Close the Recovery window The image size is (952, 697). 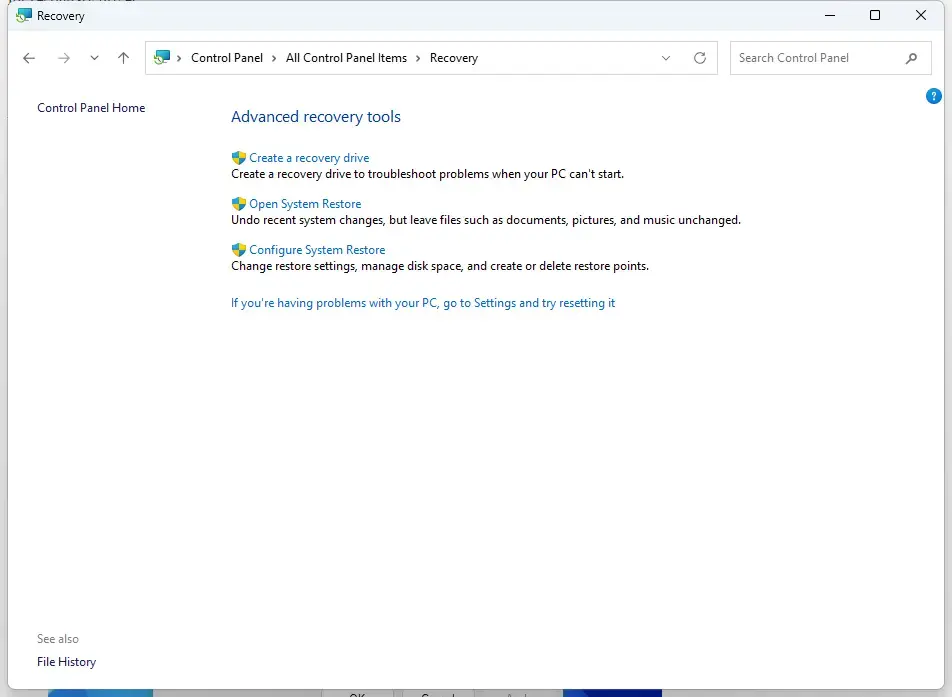point(920,15)
